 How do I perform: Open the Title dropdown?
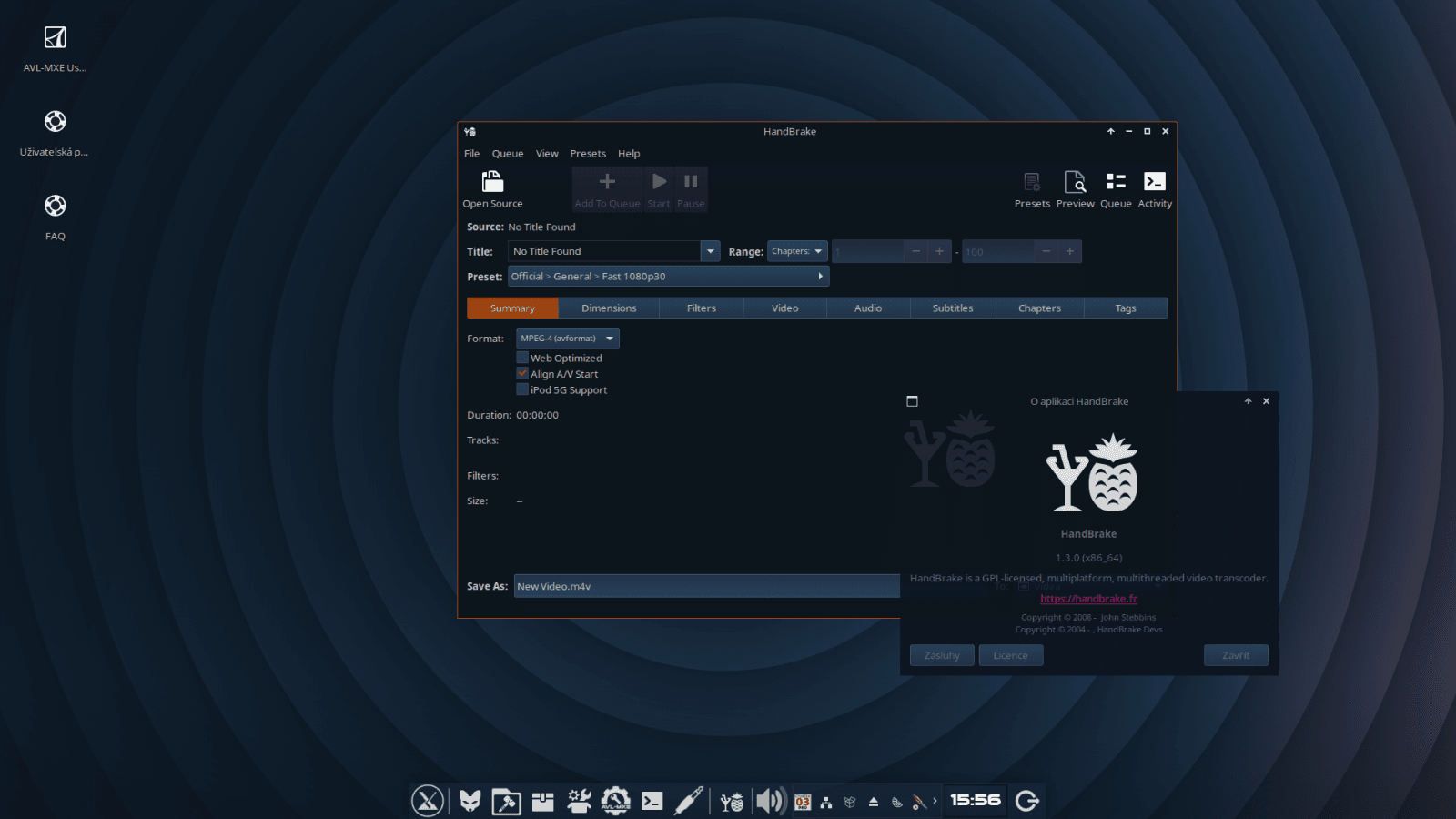coord(711,250)
